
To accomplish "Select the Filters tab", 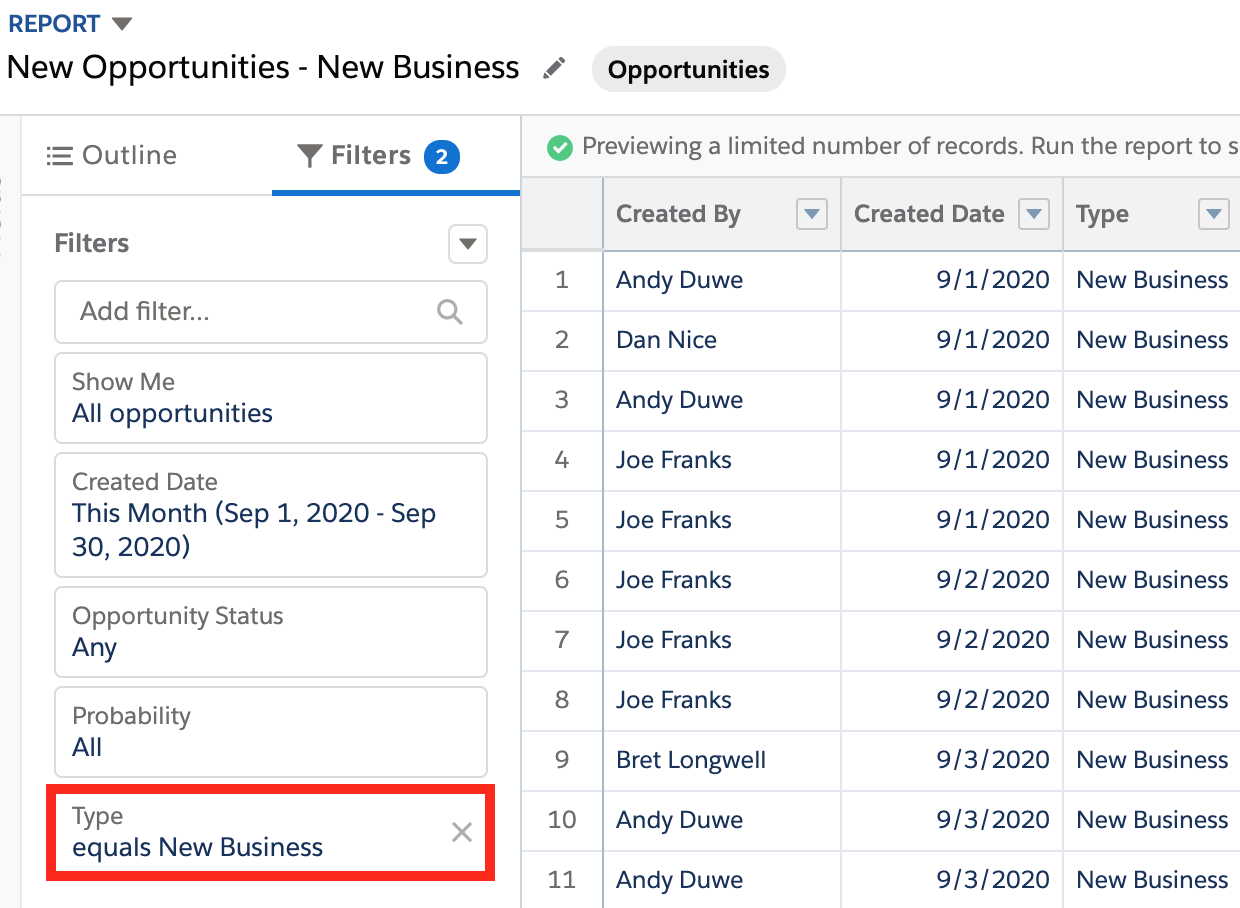I will pos(370,156).
